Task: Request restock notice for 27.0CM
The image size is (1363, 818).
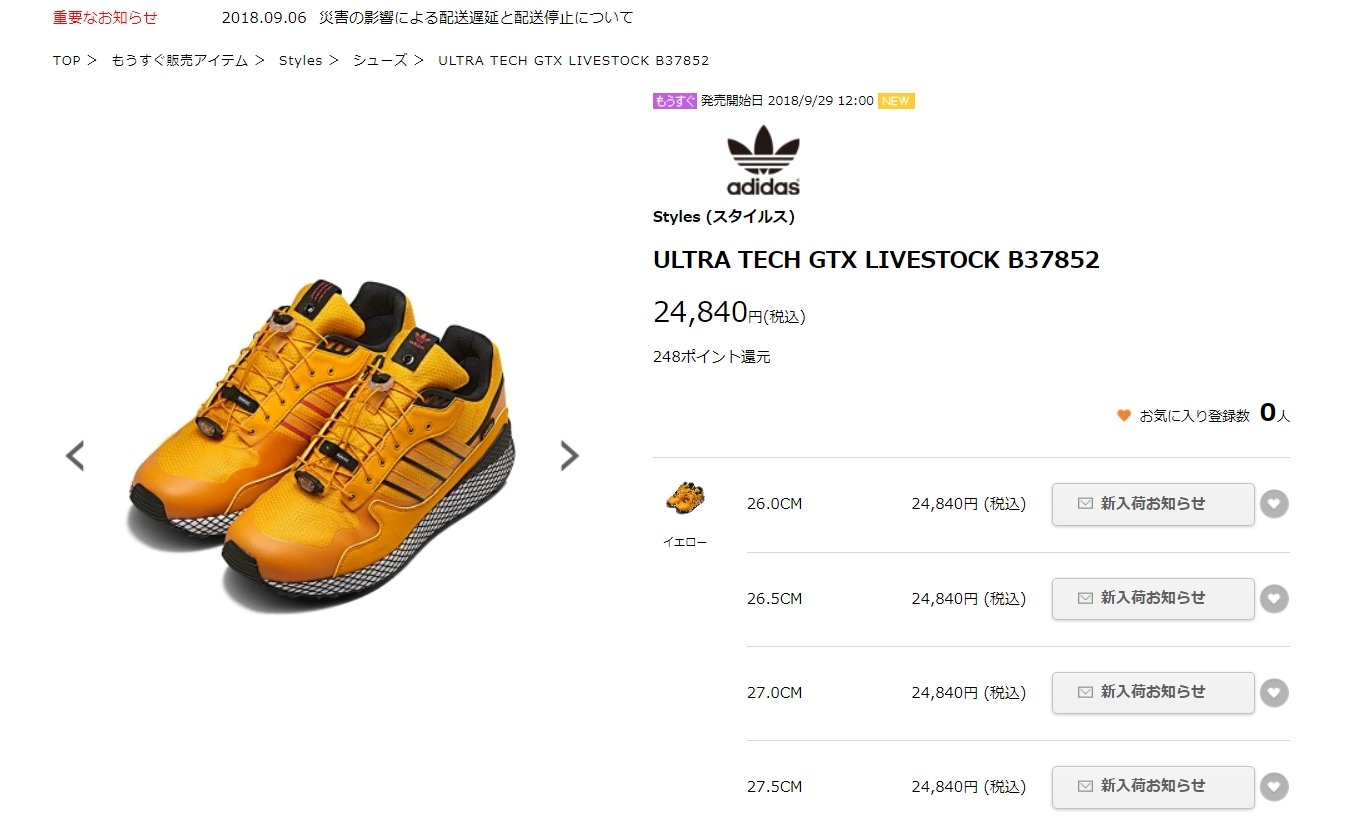Action: click(1153, 692)
